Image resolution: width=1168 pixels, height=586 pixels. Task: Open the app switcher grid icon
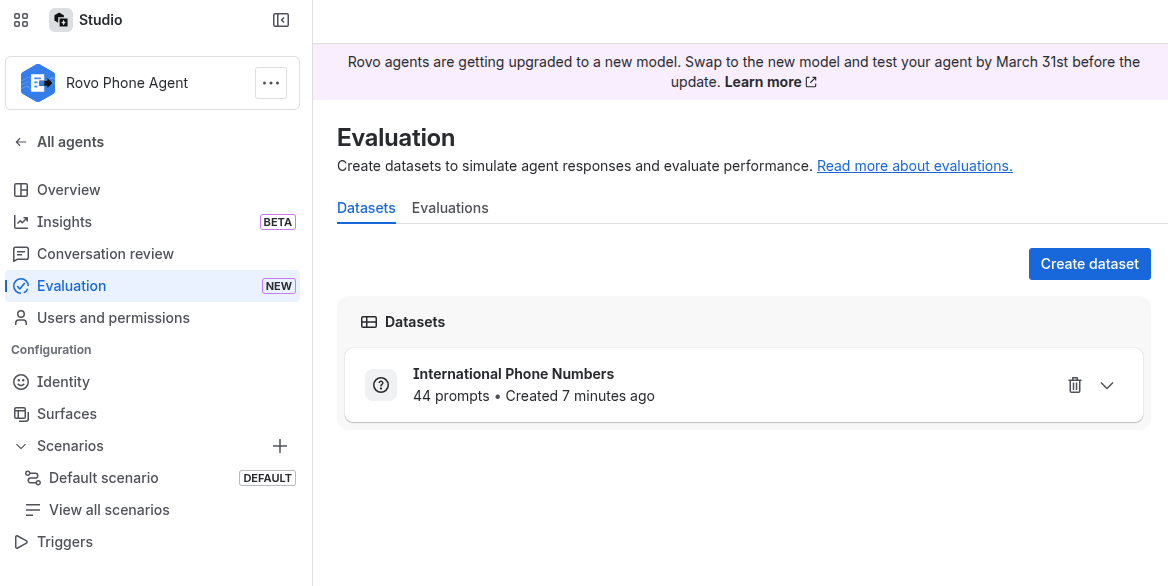click(21, 20)
